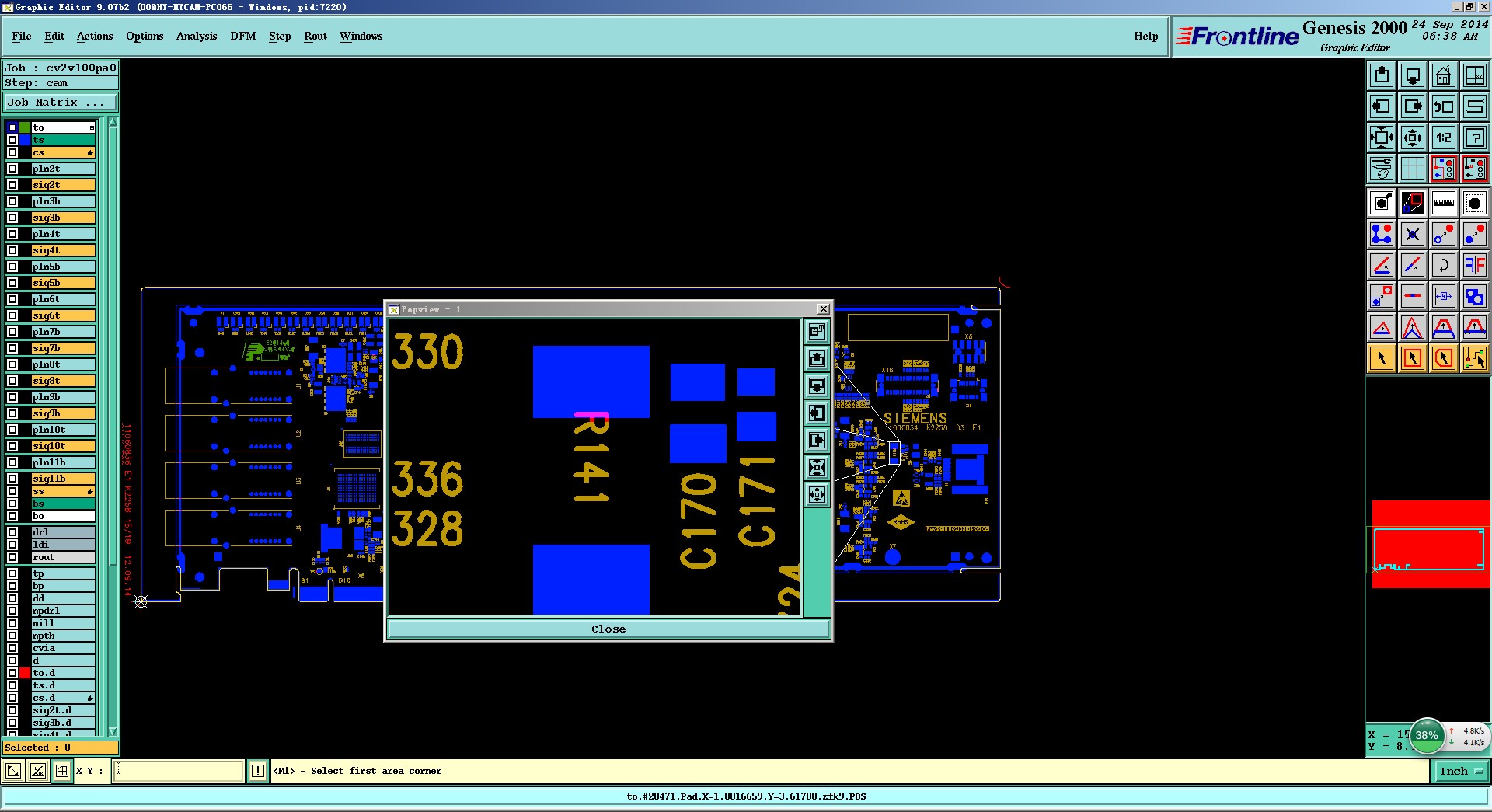Click the 1:2 scale icon
The image size is (1492, 812).
[x=1444, y=138]
